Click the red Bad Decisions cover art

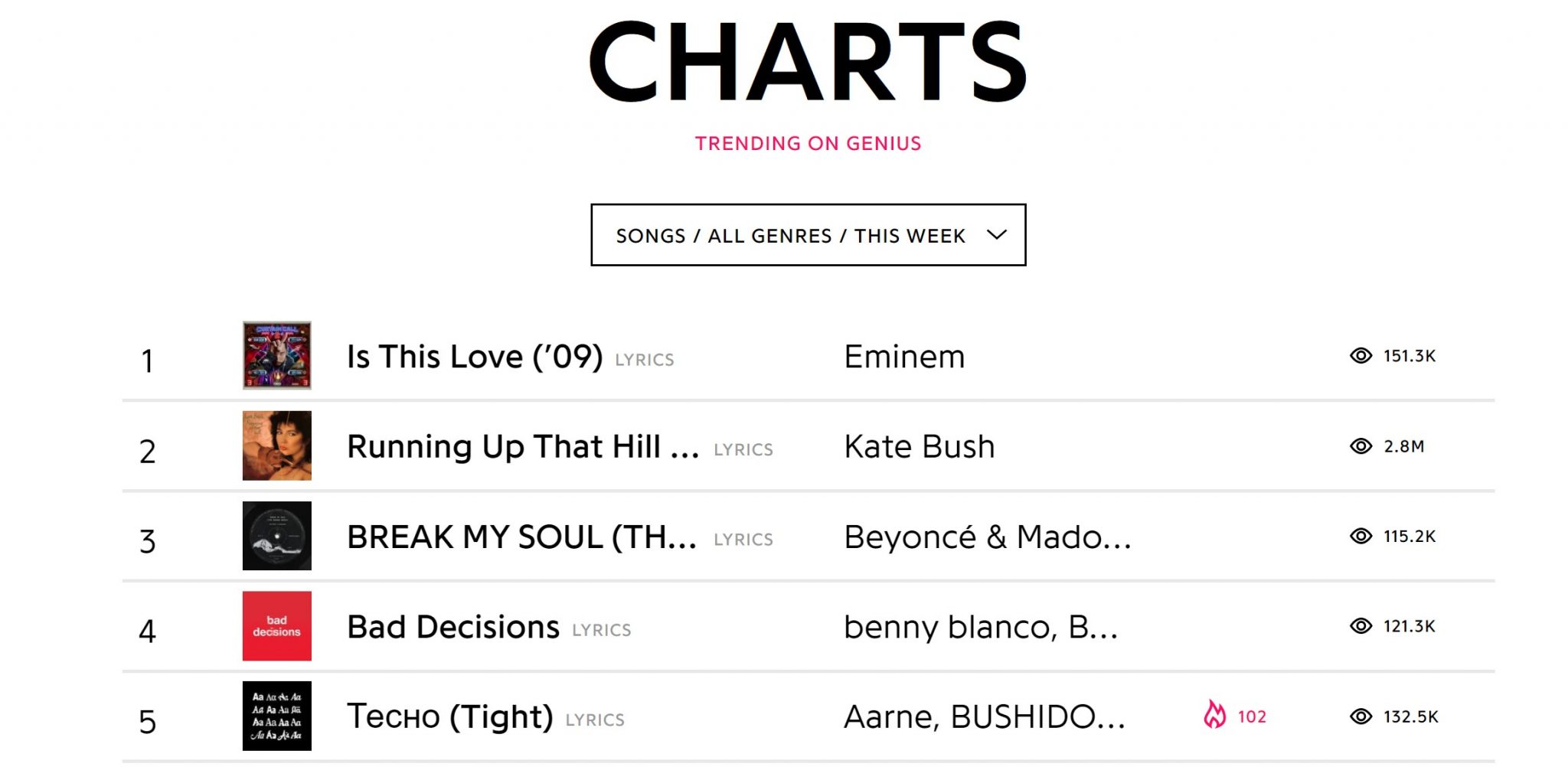point(276,626)
